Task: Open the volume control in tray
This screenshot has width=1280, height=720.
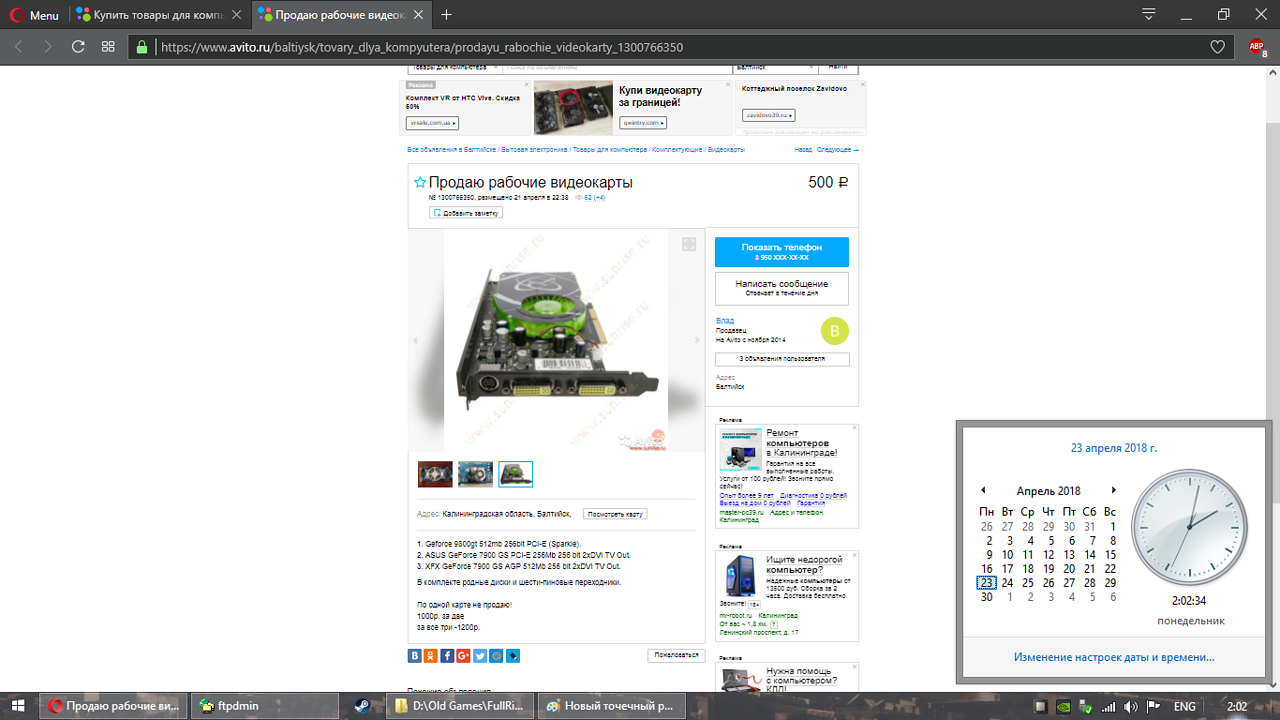Action: coord(1131,706)
